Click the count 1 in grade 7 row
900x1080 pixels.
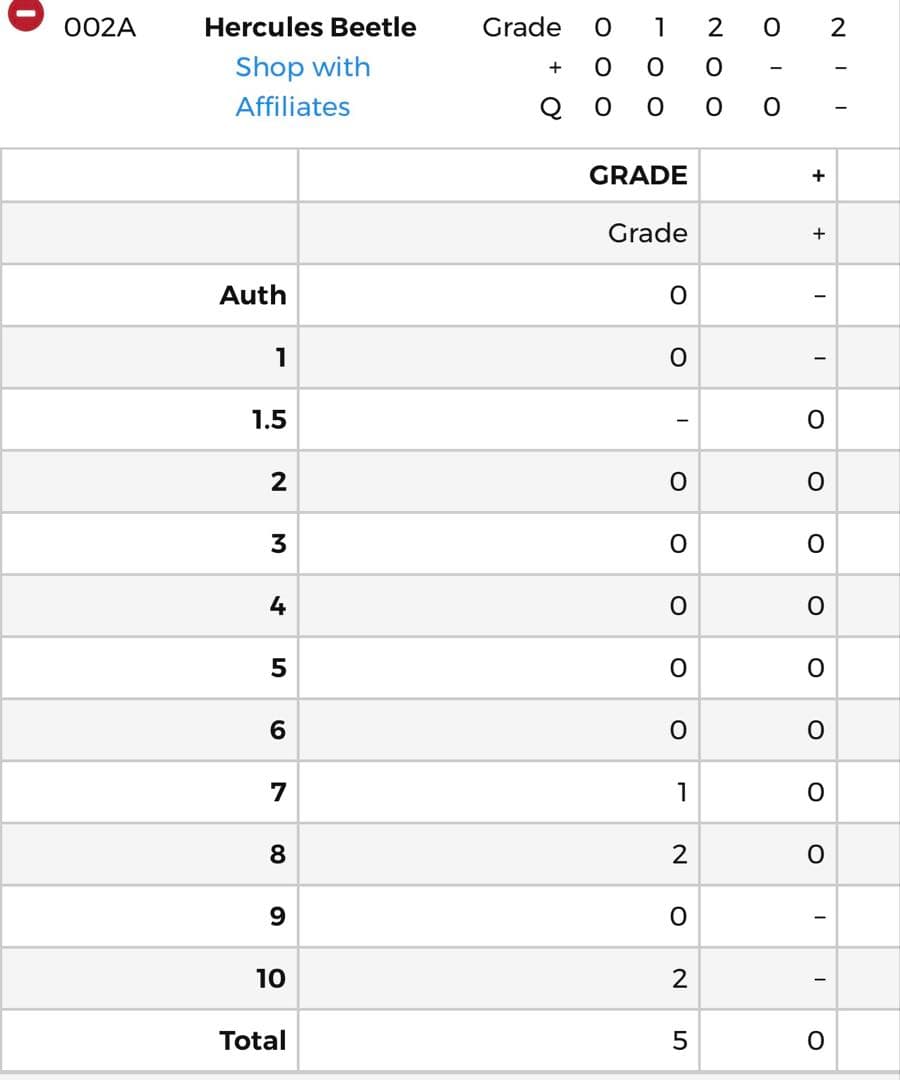coord(679,792)
